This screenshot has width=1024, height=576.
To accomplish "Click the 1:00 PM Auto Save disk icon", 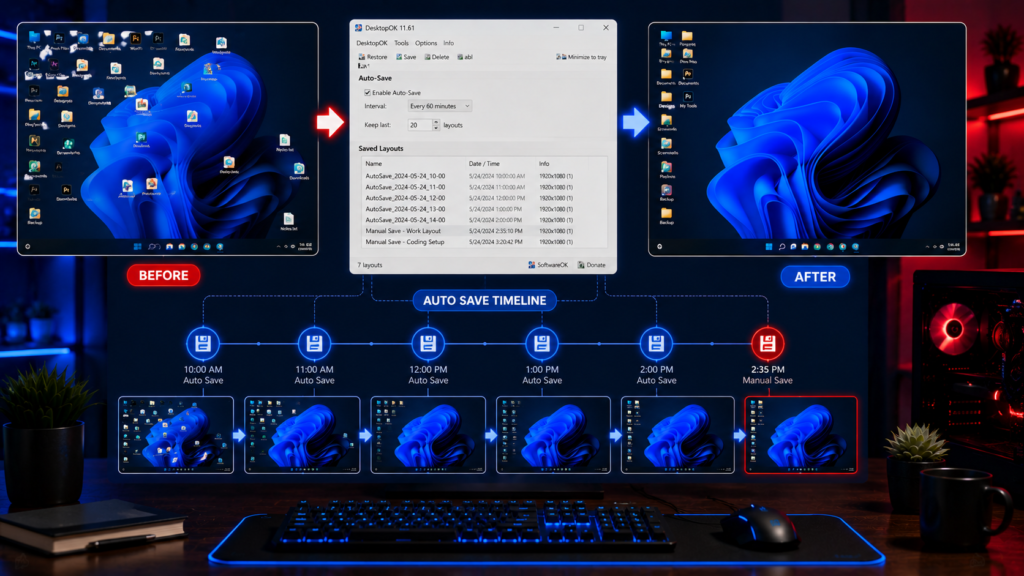I will point(542,344).
